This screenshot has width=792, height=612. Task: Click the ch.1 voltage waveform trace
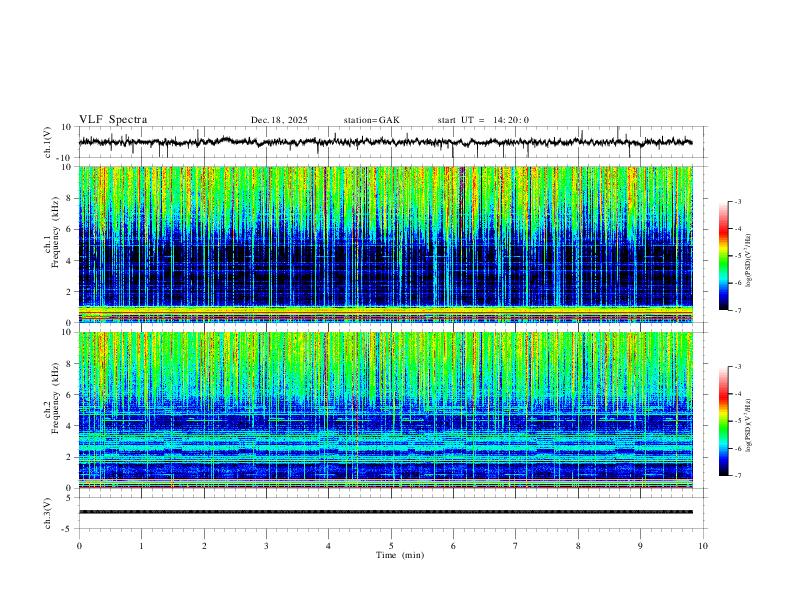pos(385,142)
